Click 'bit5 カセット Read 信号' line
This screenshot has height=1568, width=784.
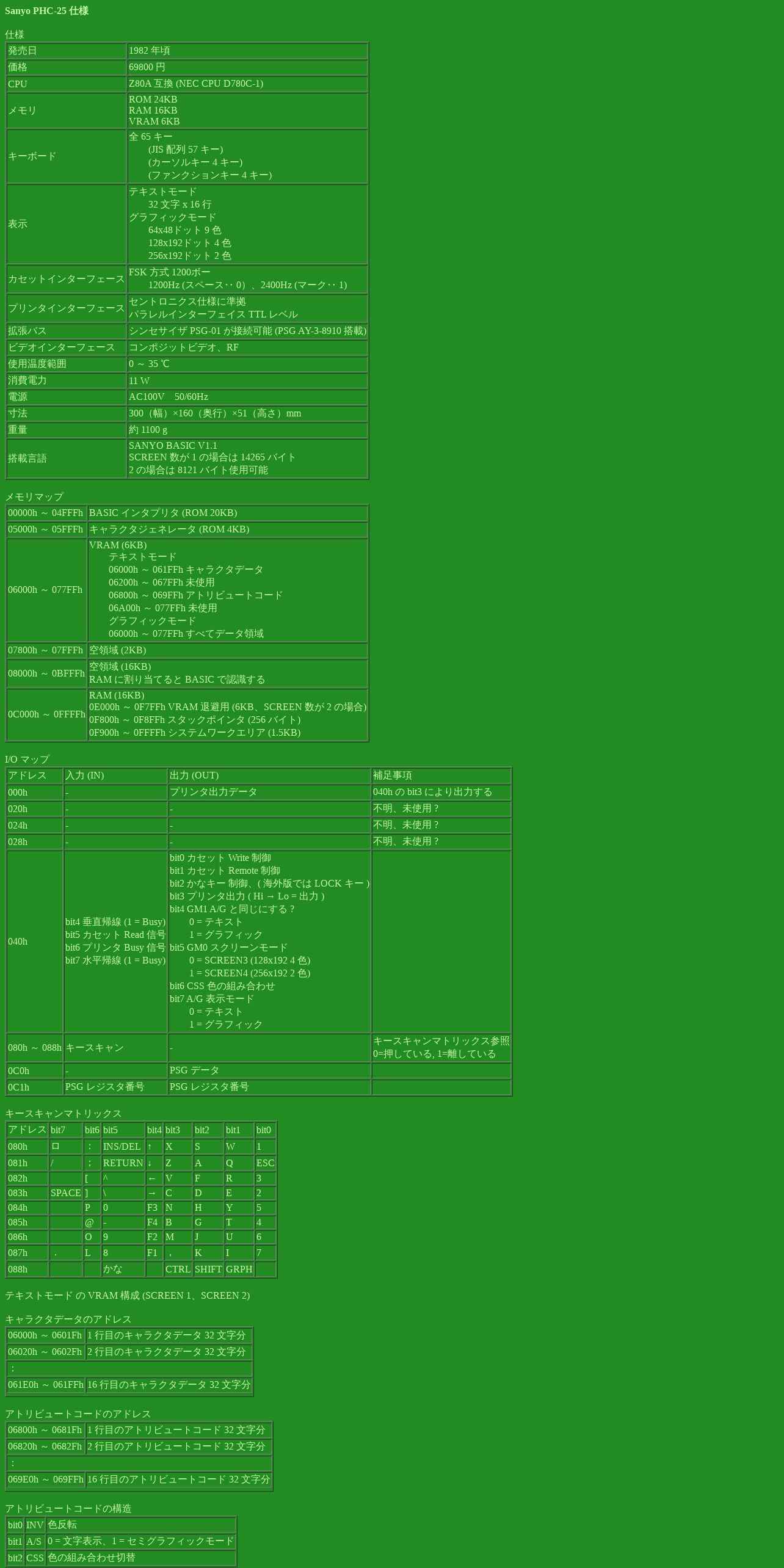tap(115, 934)
